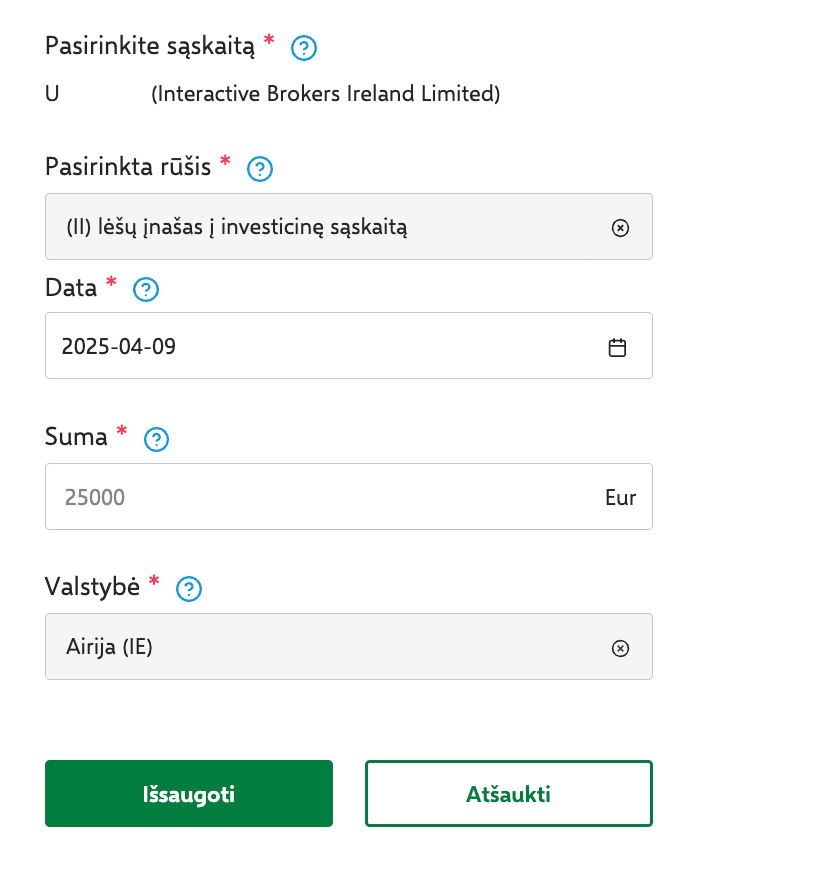Open the calendar date picker icon
The height and width of the screenshot is (888, 830).
[617, 347]
